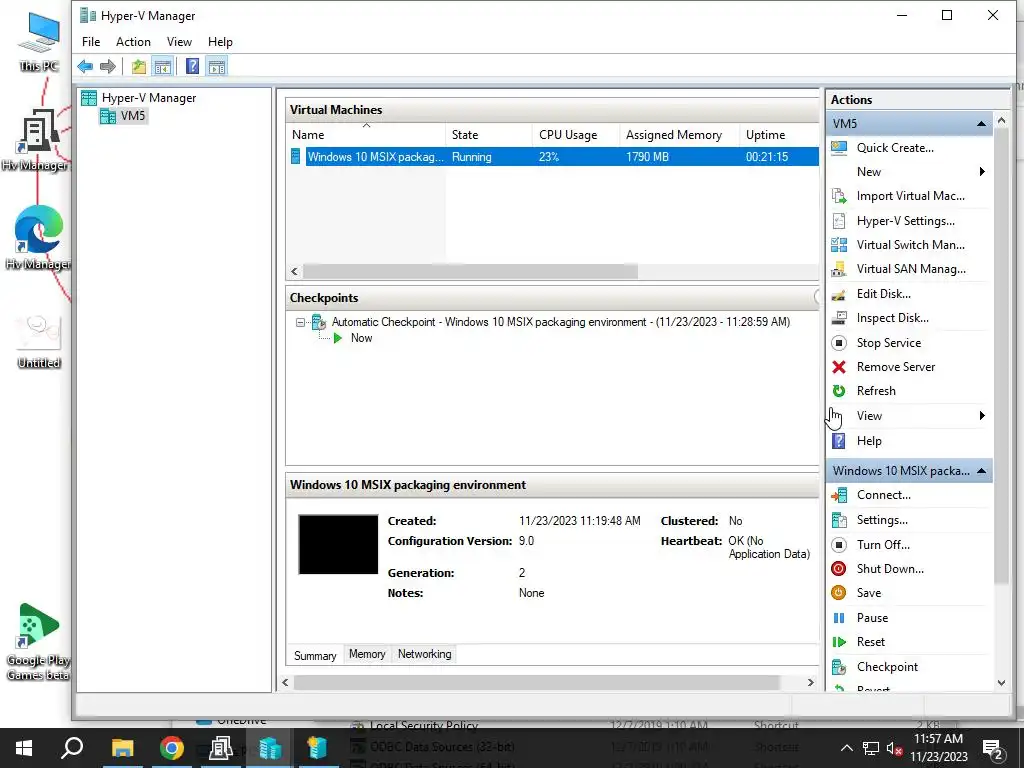Image resolution: width=1024 pixels, height=768 pixels.
Task: Click the Connect icon for the VM
Action: 839,496
